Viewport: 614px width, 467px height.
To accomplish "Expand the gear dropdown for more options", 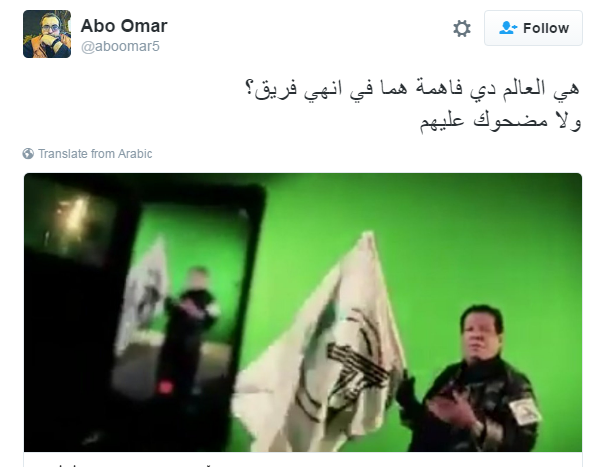I will point(462,29).
